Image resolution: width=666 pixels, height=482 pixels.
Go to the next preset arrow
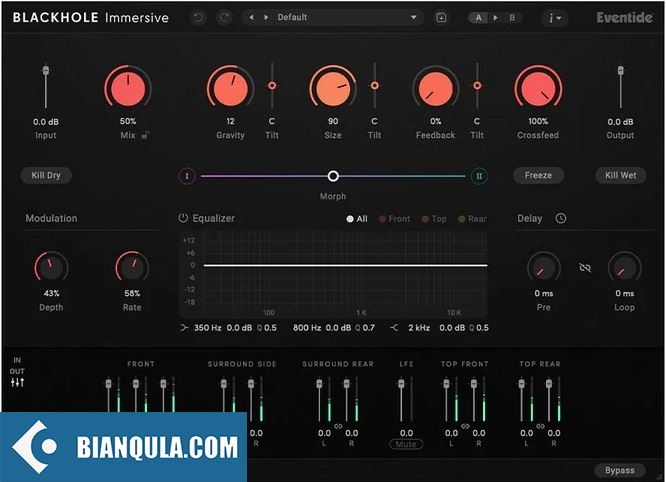click(266, 17)
